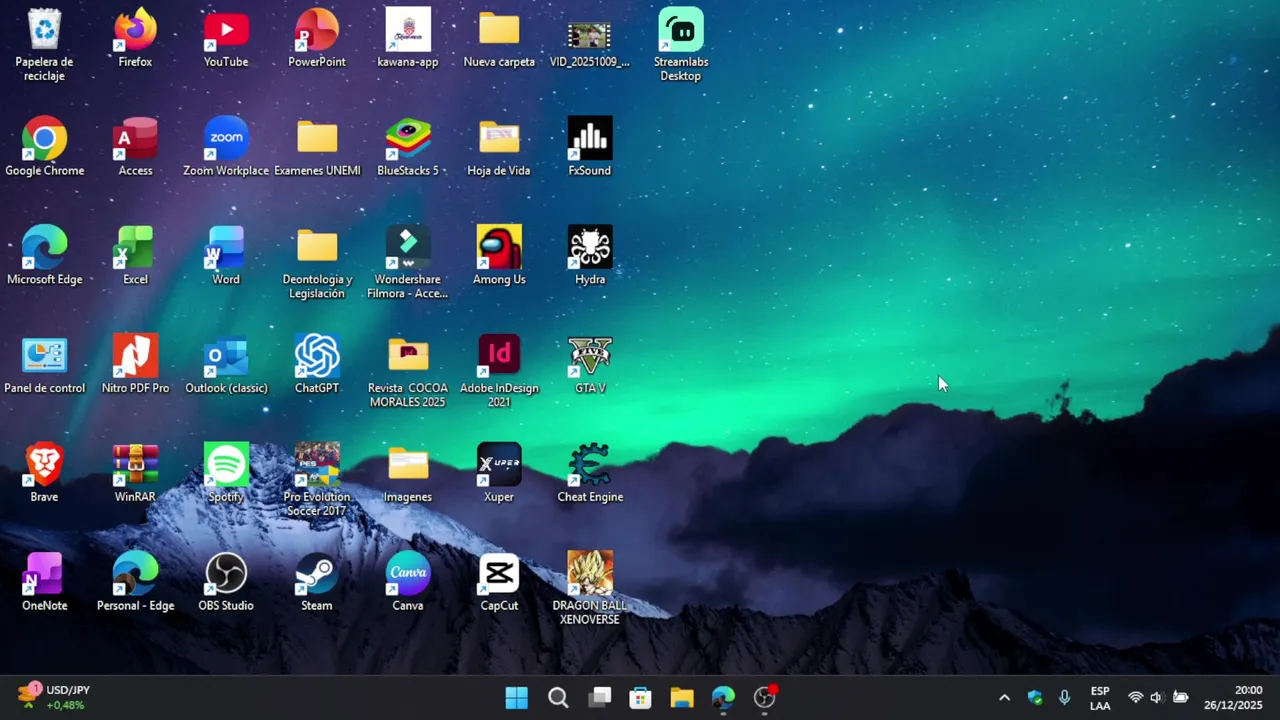Open File Explorer from the taskbar
Viewport: 1280px width, 720px height.
[682, 698]
